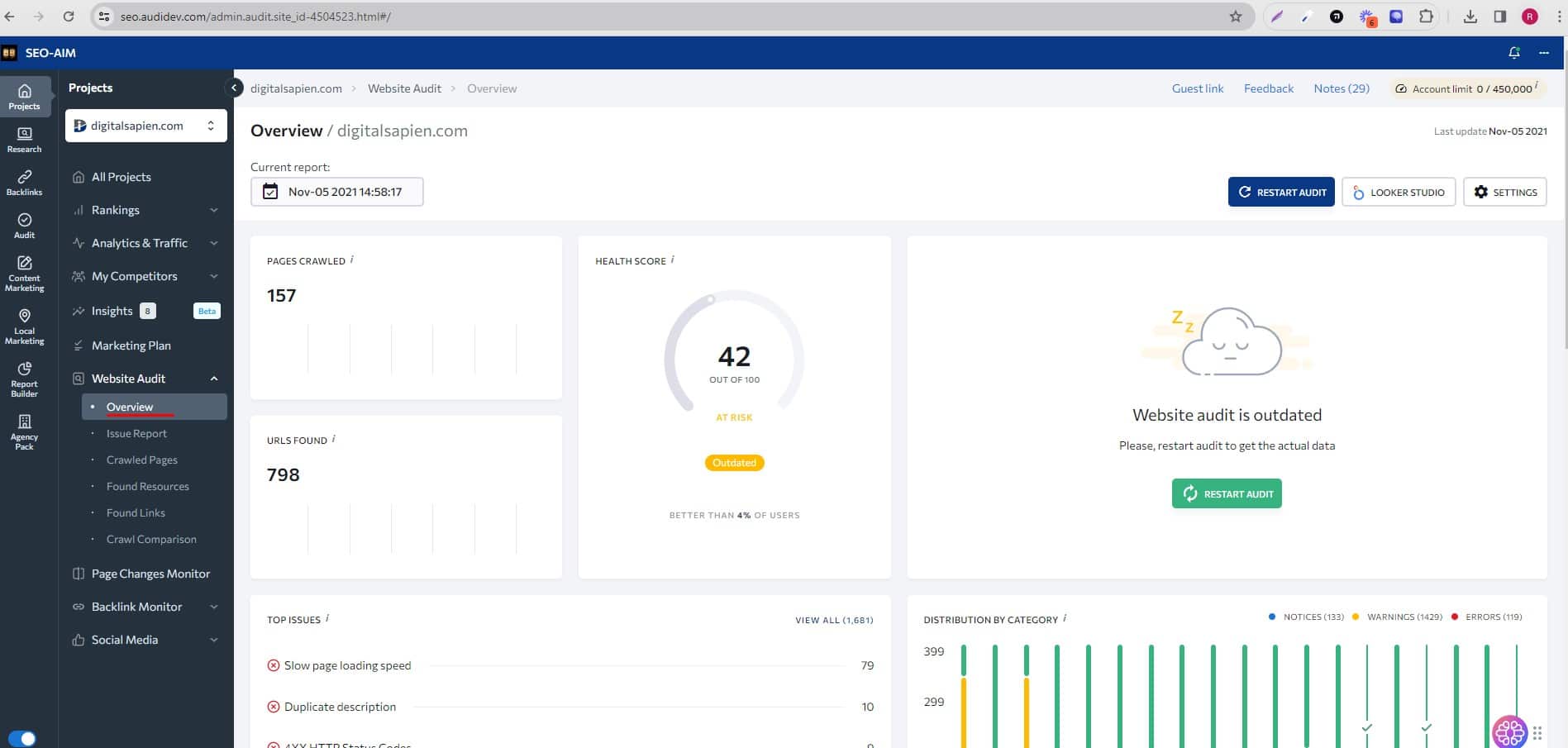
Task: Open the Audit rail icon
Action: [x=25, y=226]
